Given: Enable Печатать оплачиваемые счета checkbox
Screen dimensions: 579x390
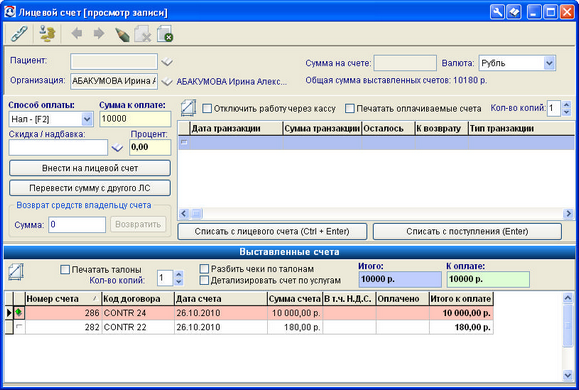Looking at the screenshot, I should [349, 109].
